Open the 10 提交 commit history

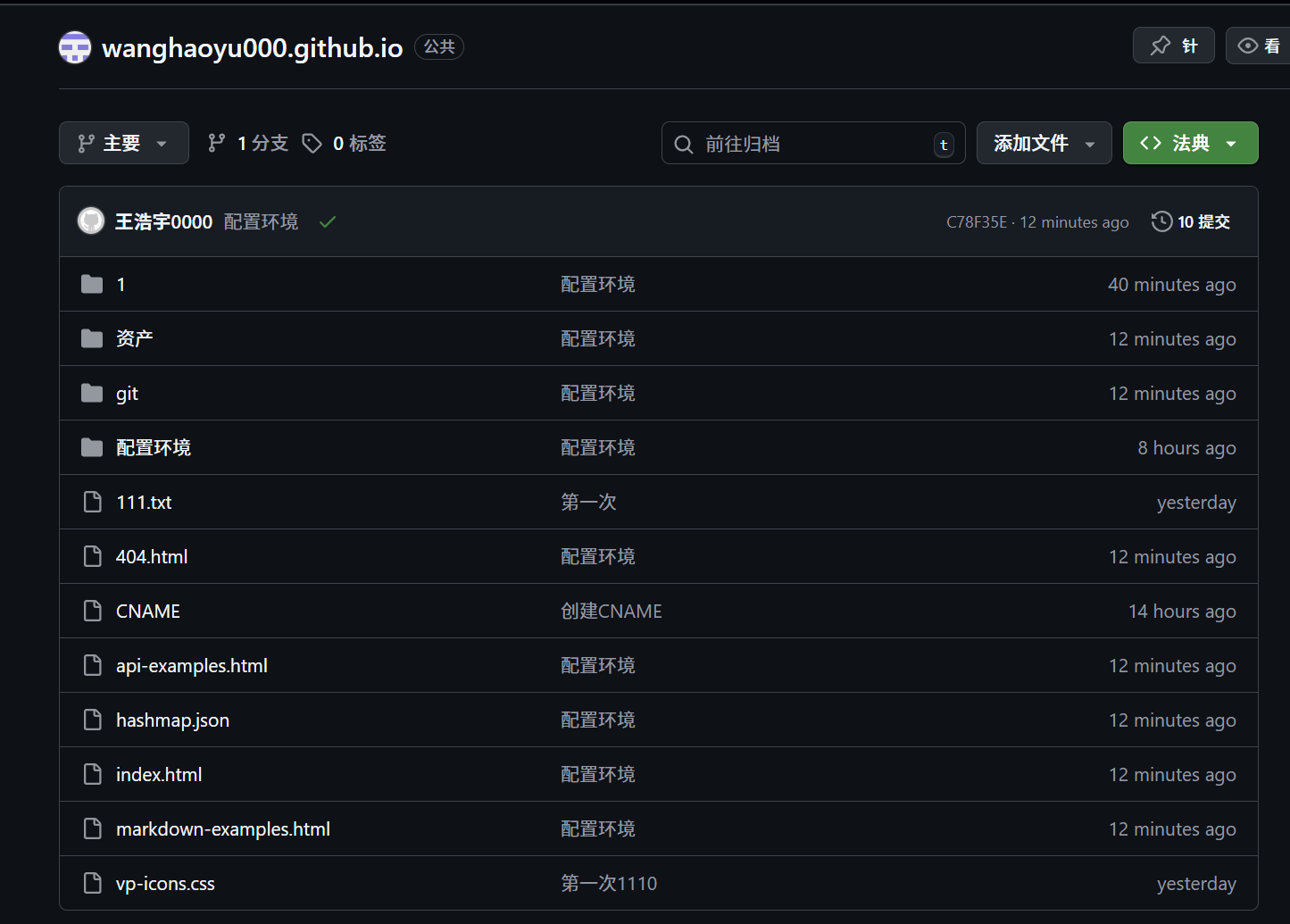point(1191,222)
